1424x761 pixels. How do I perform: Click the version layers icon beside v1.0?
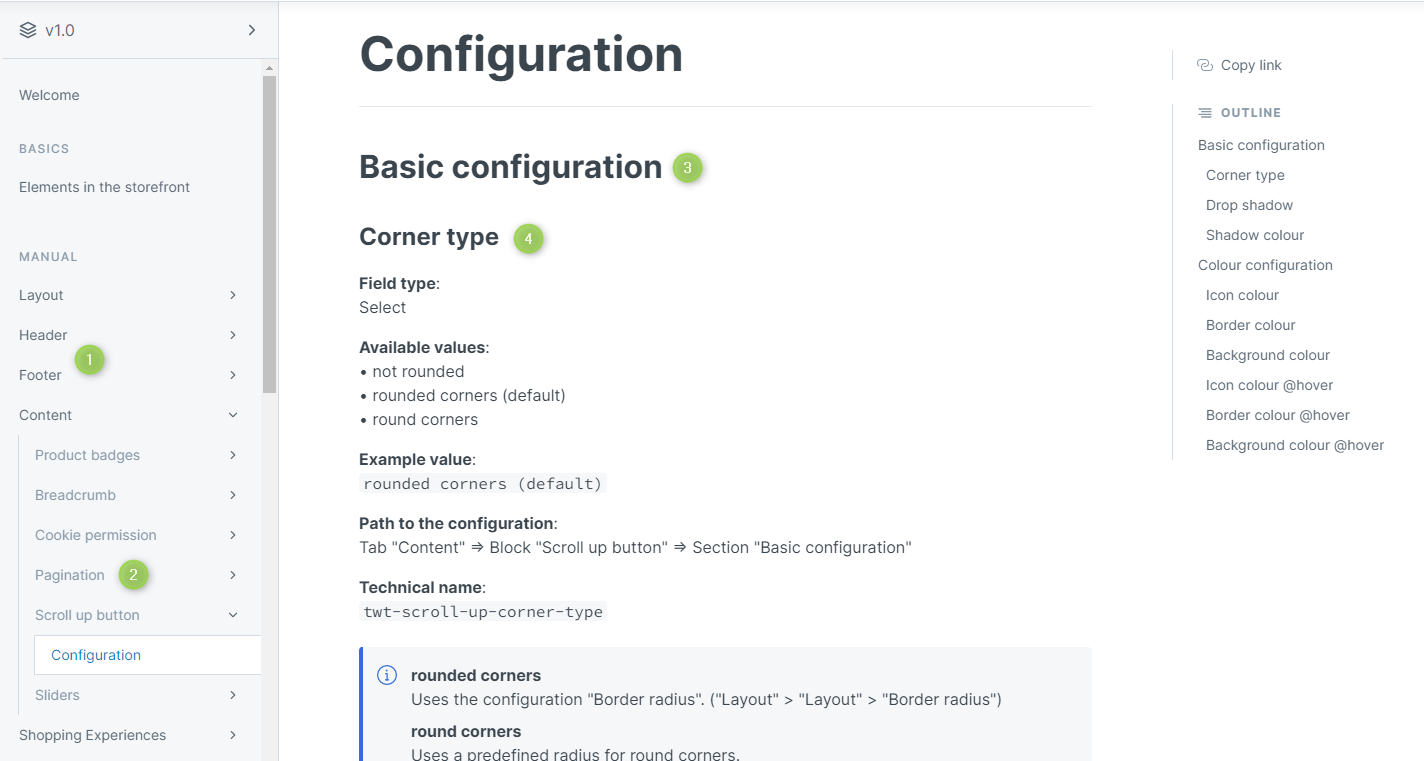28,30
